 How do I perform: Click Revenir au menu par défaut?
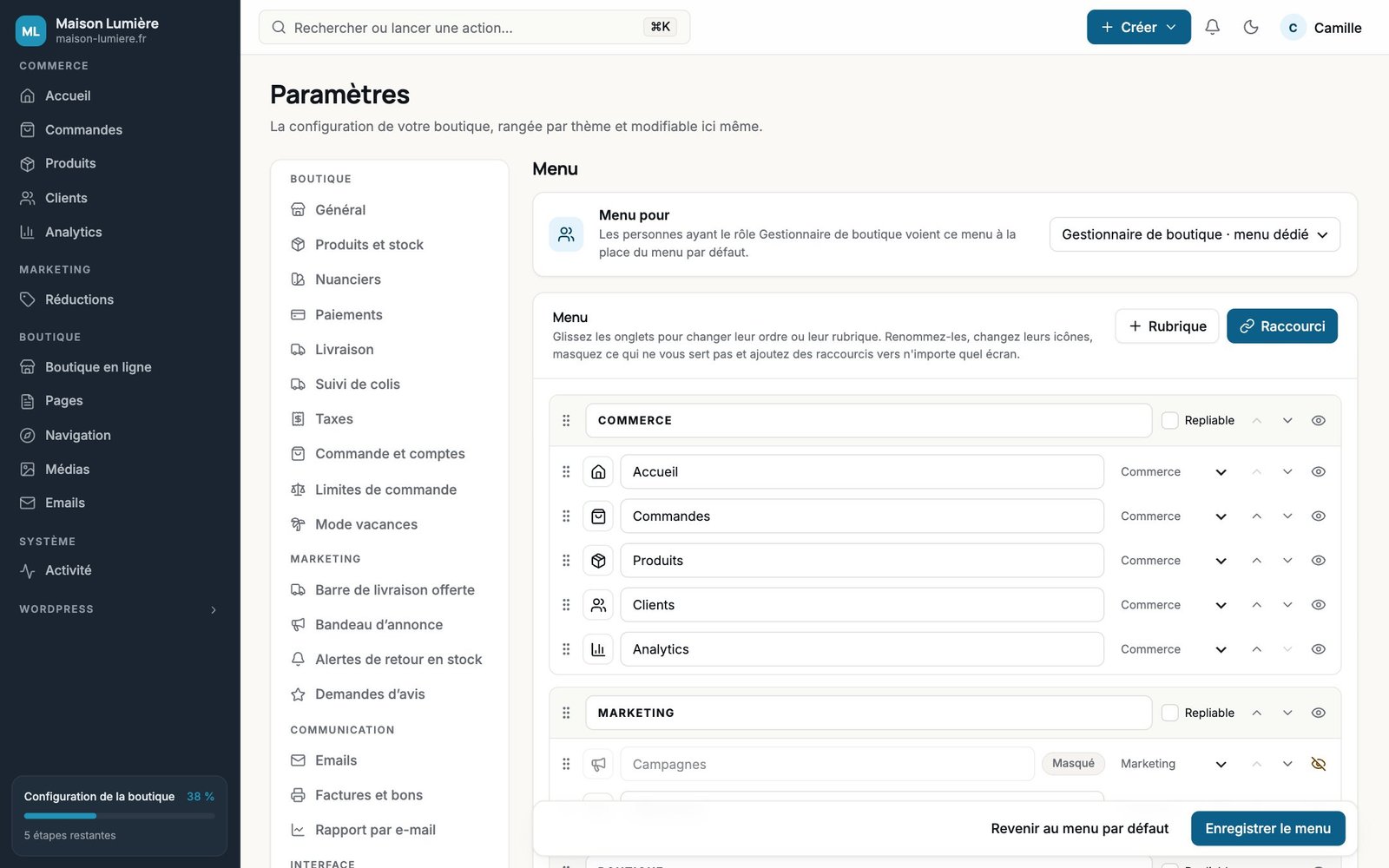pyautogui.click(x=1079, y=829)
